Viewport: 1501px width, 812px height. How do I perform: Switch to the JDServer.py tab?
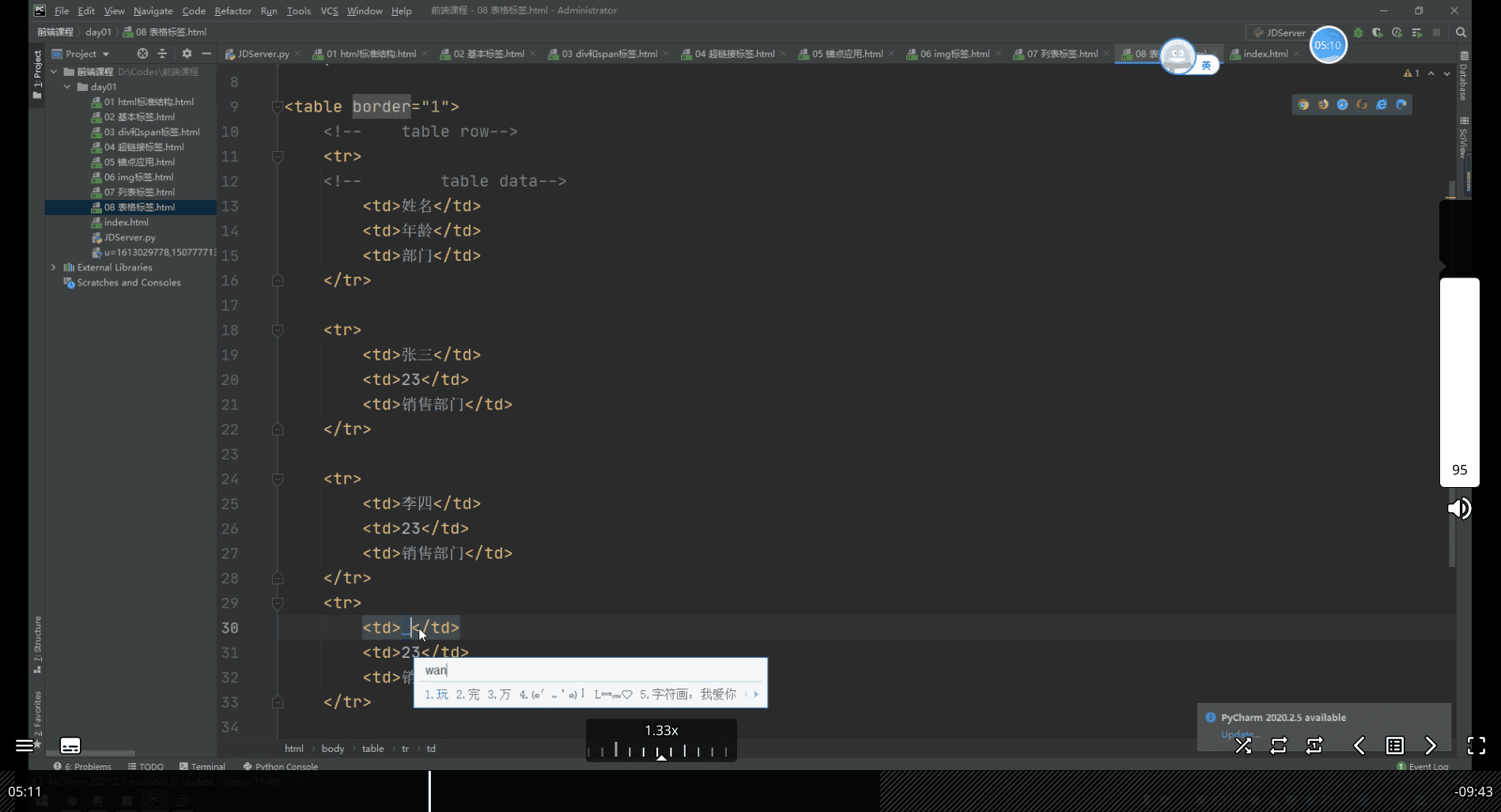coord(257,54)
